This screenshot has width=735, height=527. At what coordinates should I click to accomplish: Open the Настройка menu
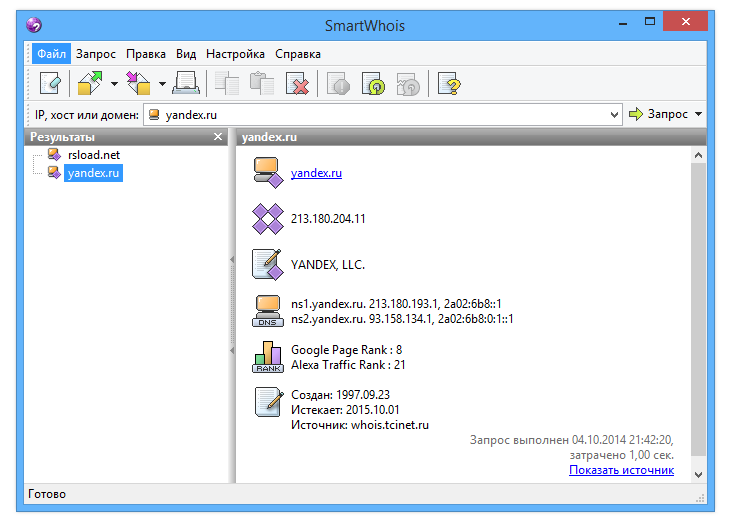tap(235, 54)
